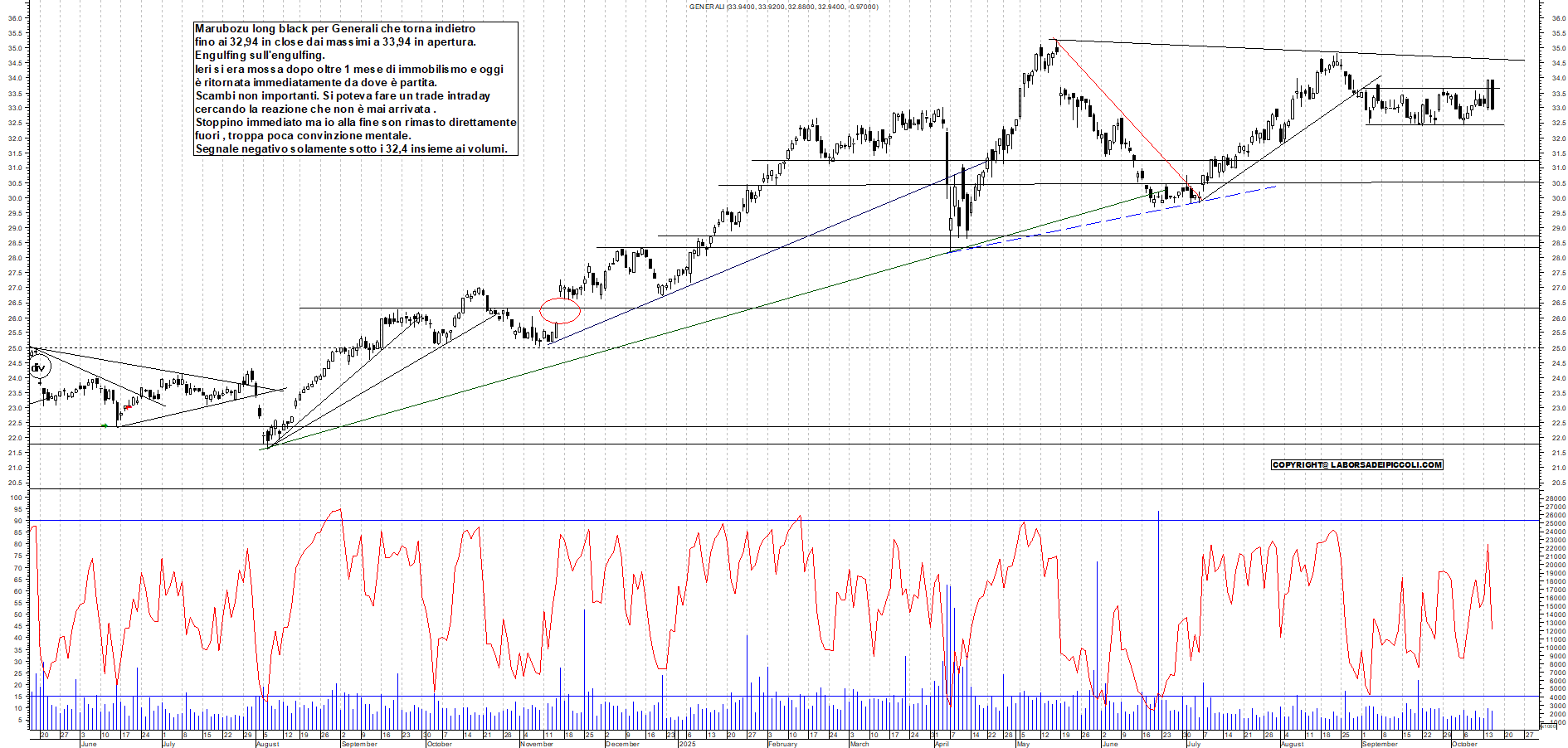The image size is (1568, 748).
Task: Click the December label on the time axis
Action: tap(622, 744)
